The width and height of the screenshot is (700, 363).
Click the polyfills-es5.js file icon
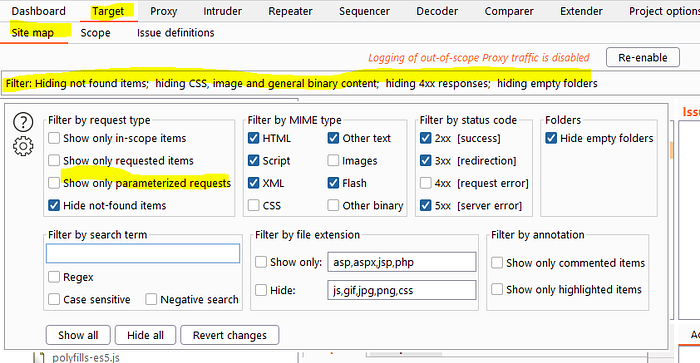click(39, 358)
